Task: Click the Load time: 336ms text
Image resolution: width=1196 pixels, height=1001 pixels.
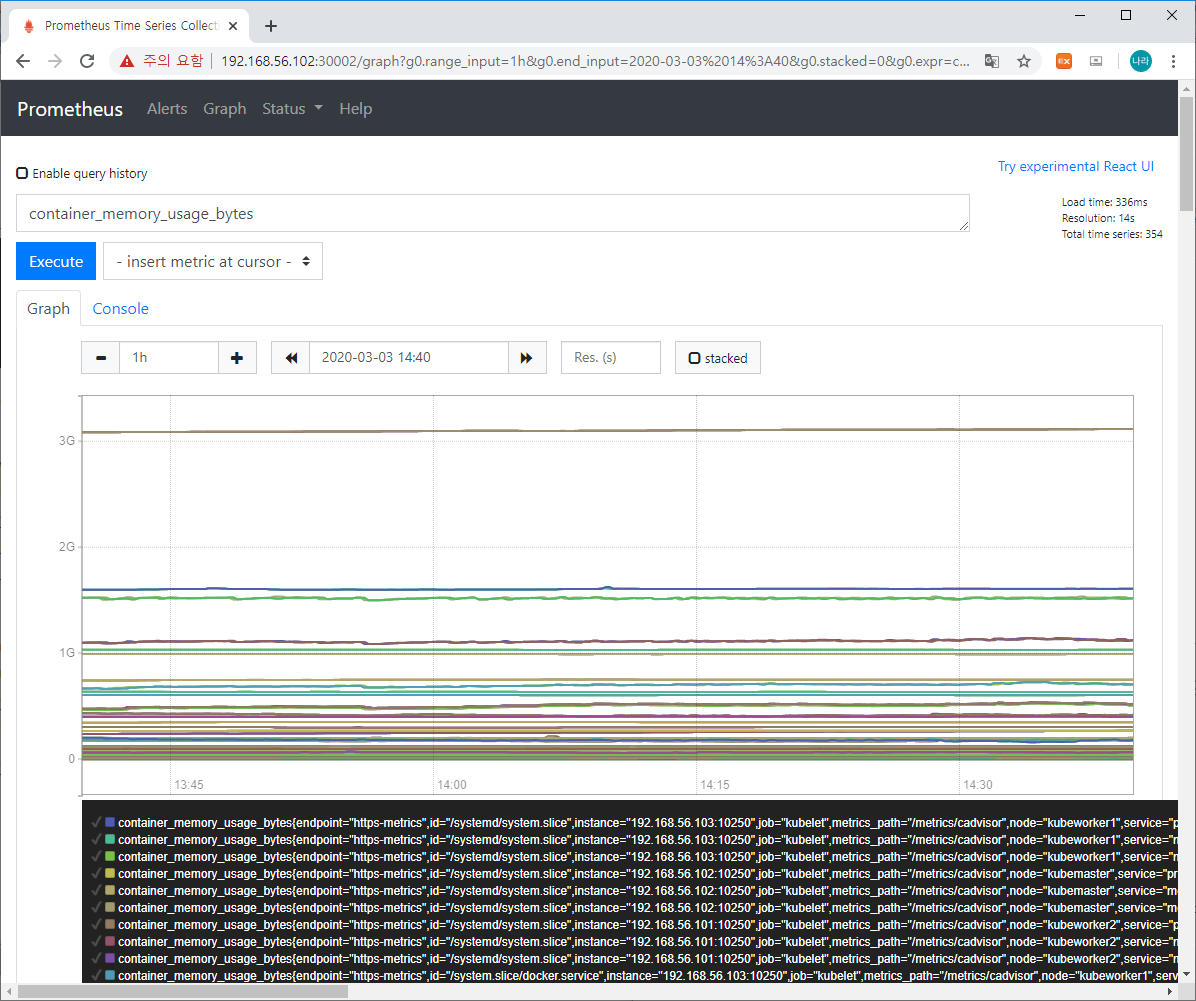Action: tap(1104, 202)
